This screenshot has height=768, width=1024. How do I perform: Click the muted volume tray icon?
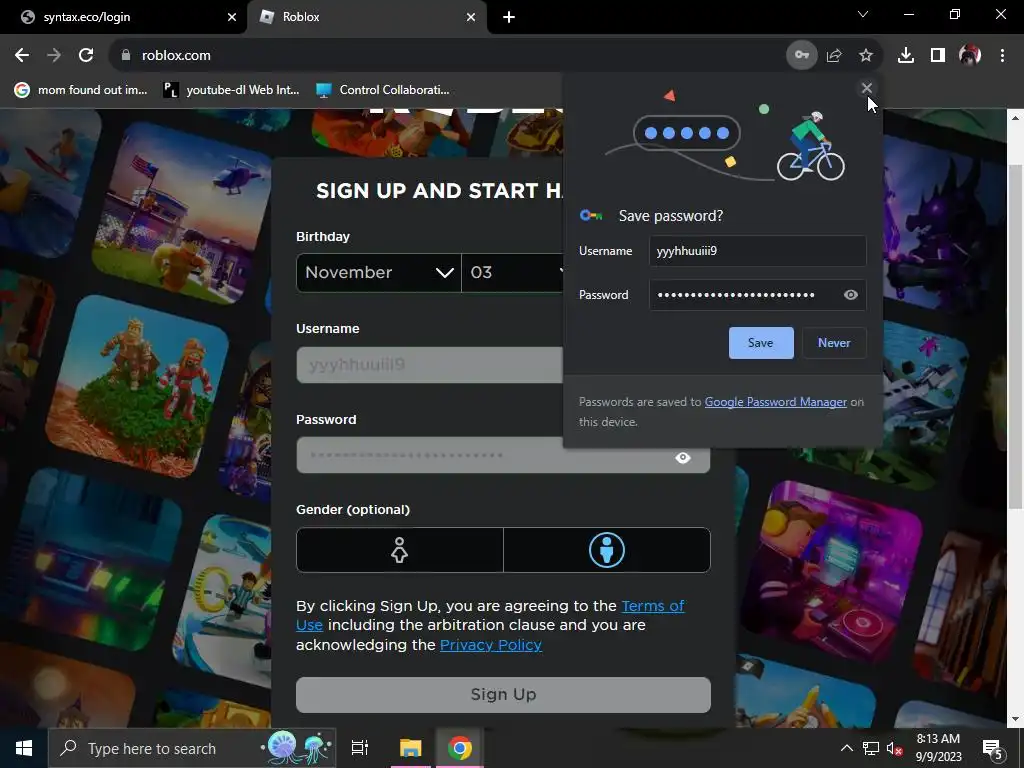[894, 749]
